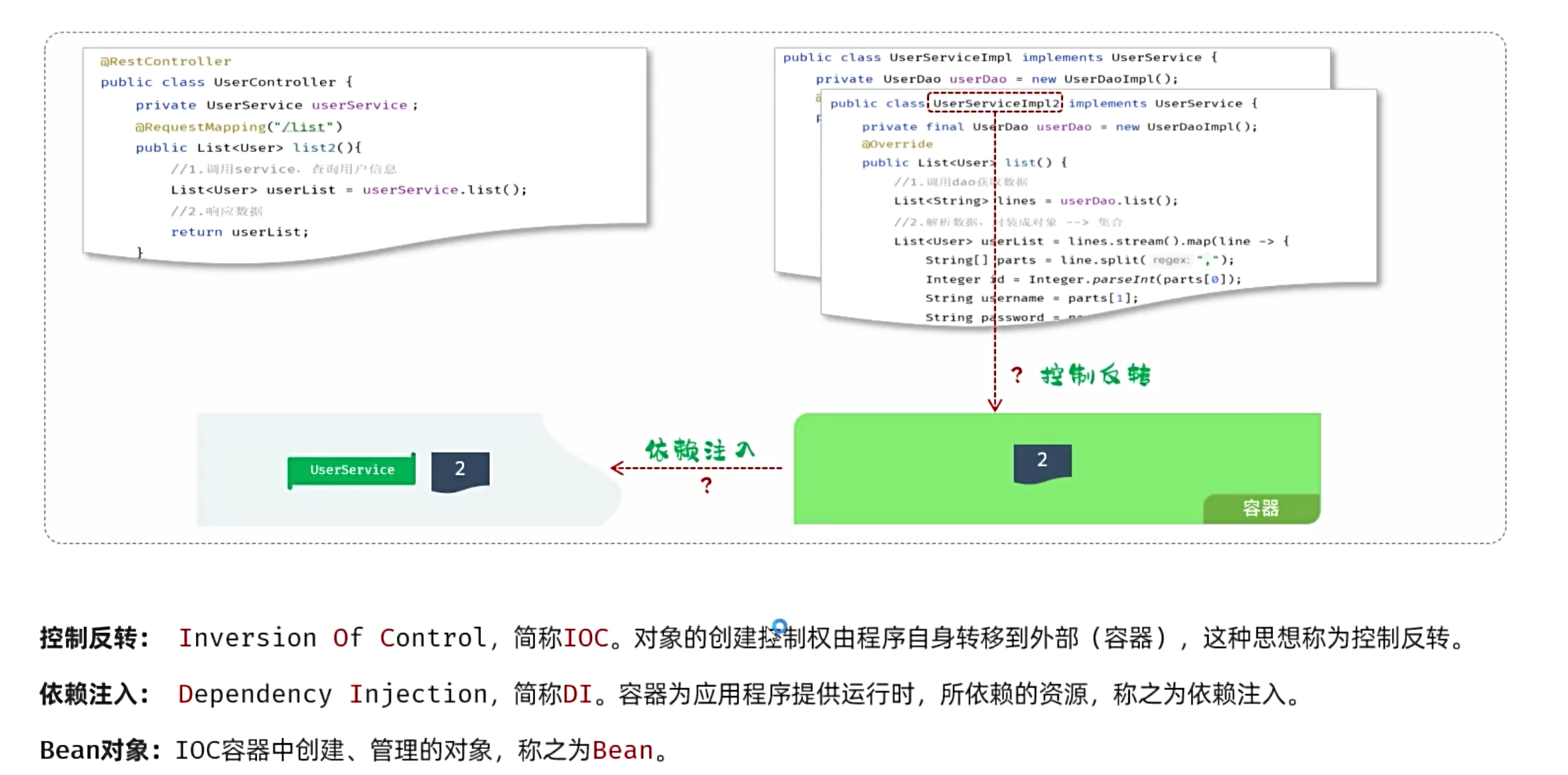The height and width of the screenshot is (775, 1568).
Task: Click the red DI abbreviation text
Action: tap(578, 694)
